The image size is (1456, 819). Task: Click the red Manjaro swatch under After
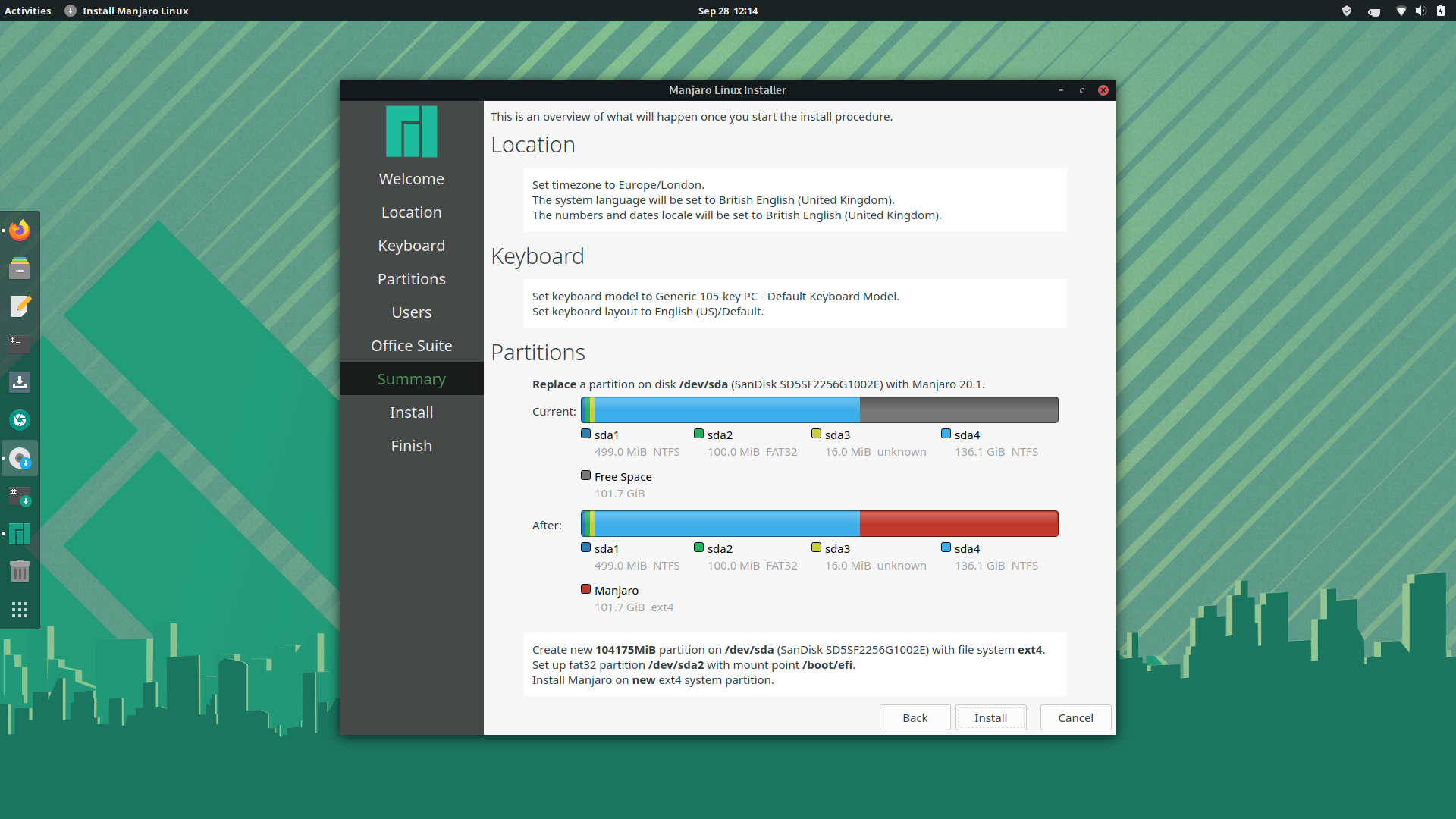(585, 589)
